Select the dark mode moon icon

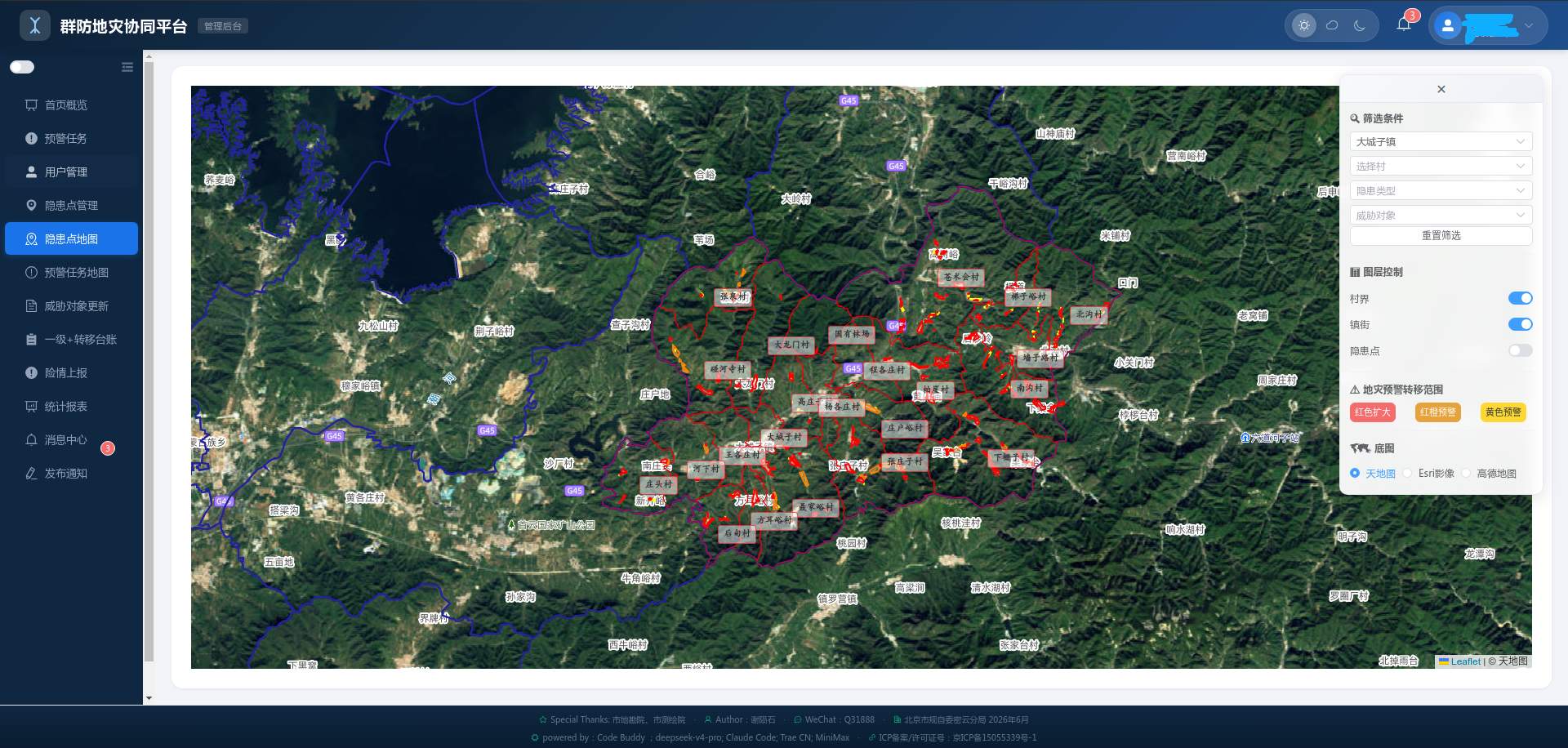click(x=1360, y=25)
